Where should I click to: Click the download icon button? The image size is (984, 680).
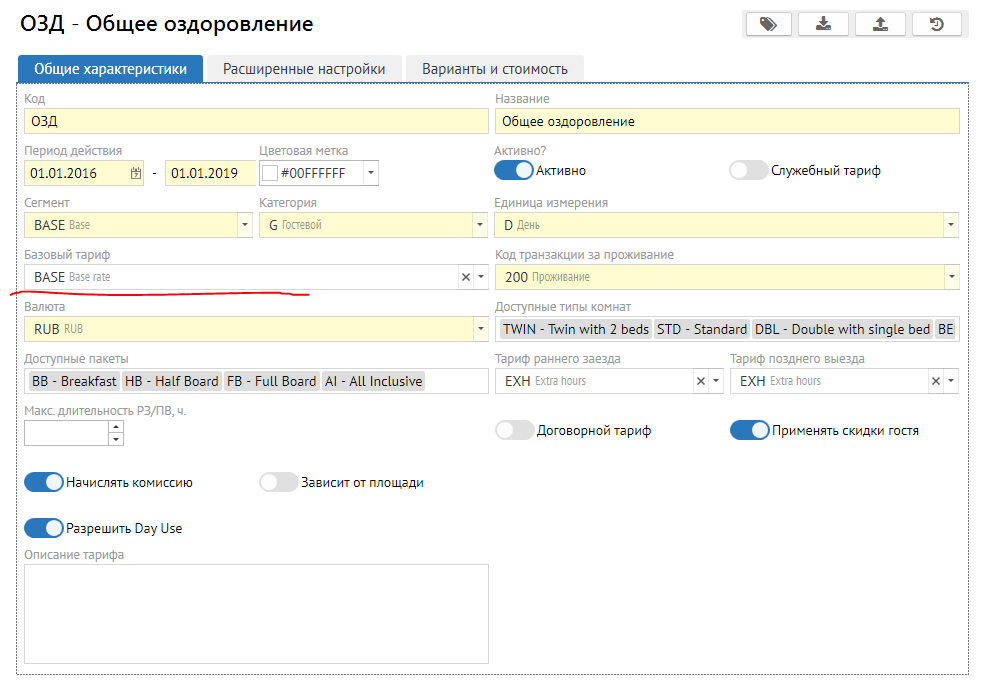pyautogui.click(x=824, y=25)
